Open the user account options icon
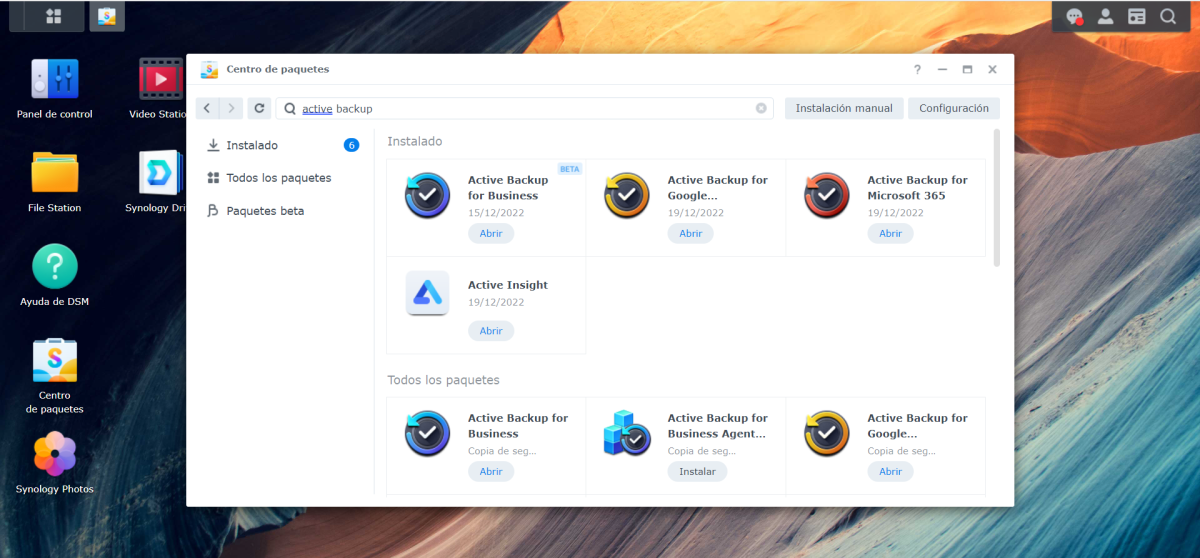The width and height of the screenshot is (1200, 558). 1106,16
